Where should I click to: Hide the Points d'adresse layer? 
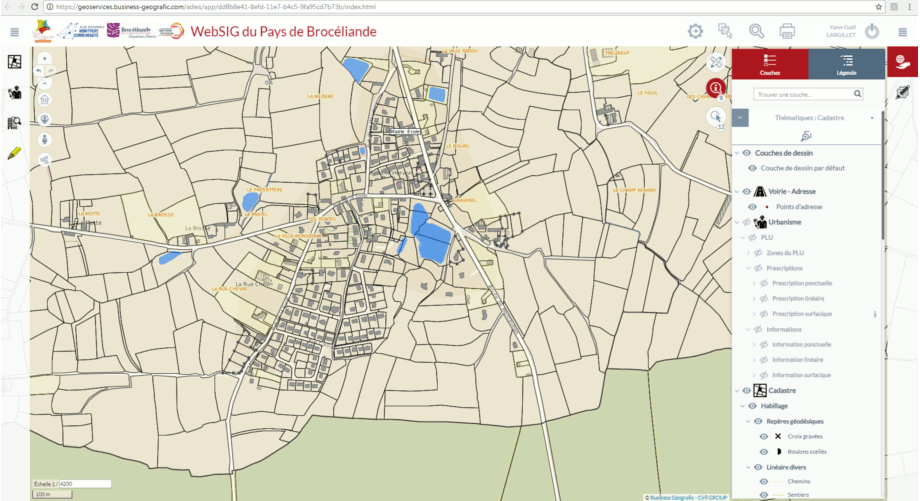751,207
